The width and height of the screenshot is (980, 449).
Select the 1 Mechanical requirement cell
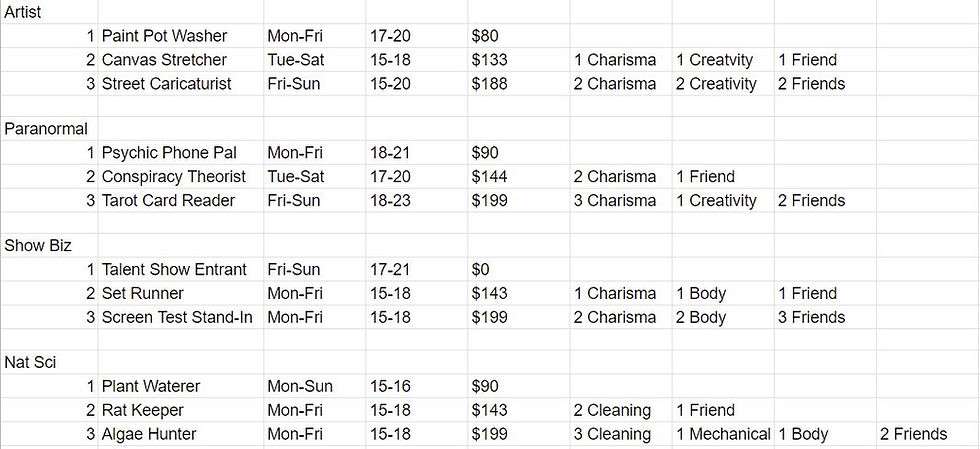coord(723,434)
